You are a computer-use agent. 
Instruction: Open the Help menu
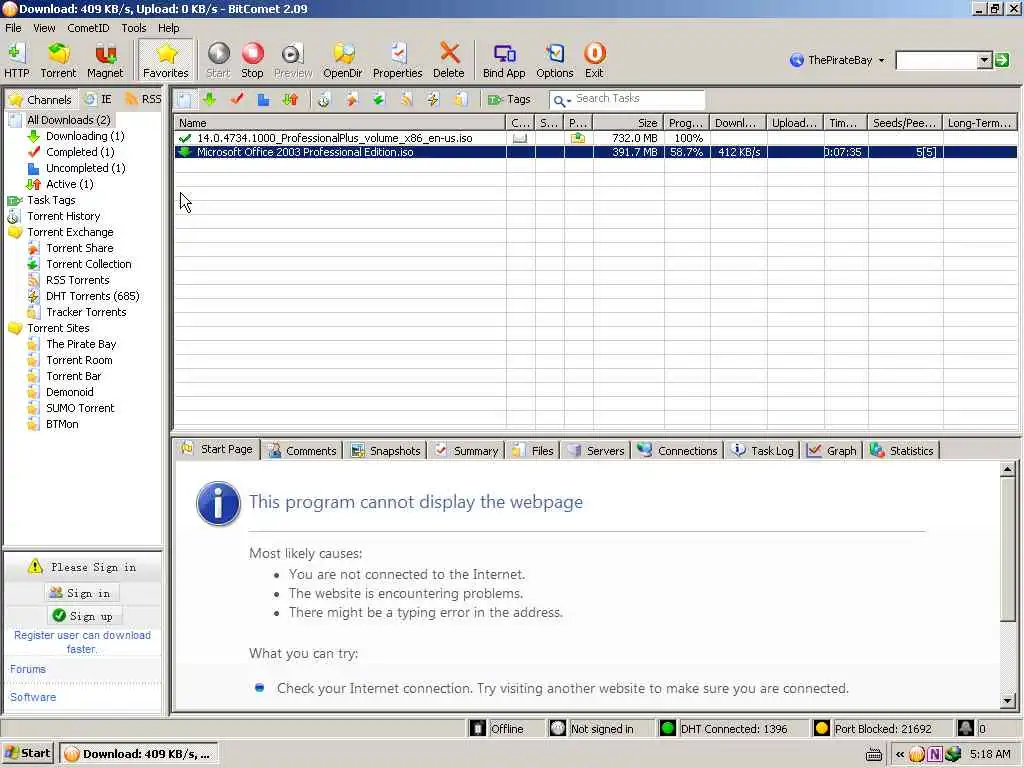tap(168, 28)
